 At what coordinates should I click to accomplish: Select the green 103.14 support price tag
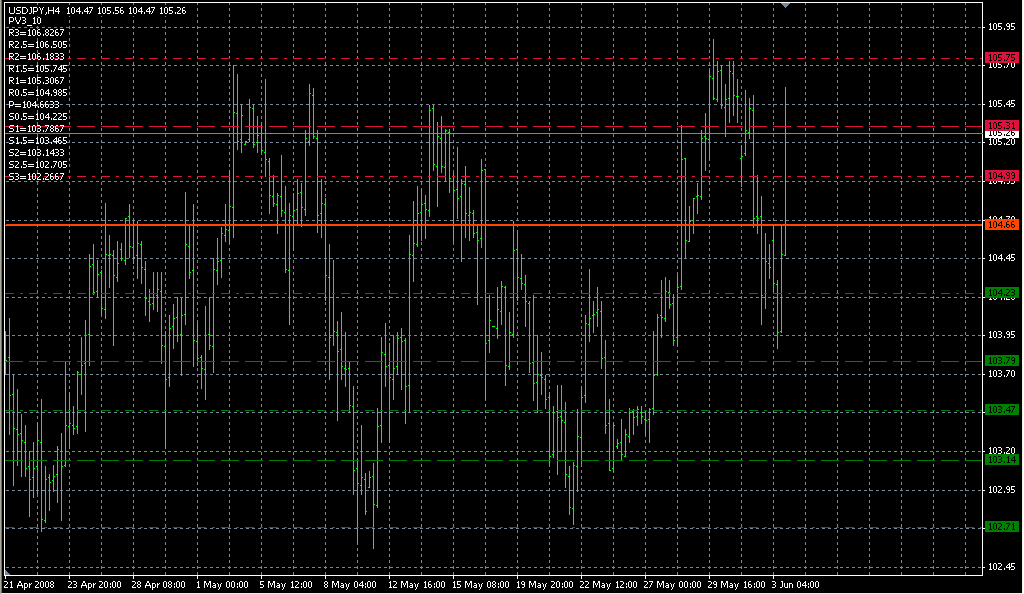click(x=1002, y=460)
